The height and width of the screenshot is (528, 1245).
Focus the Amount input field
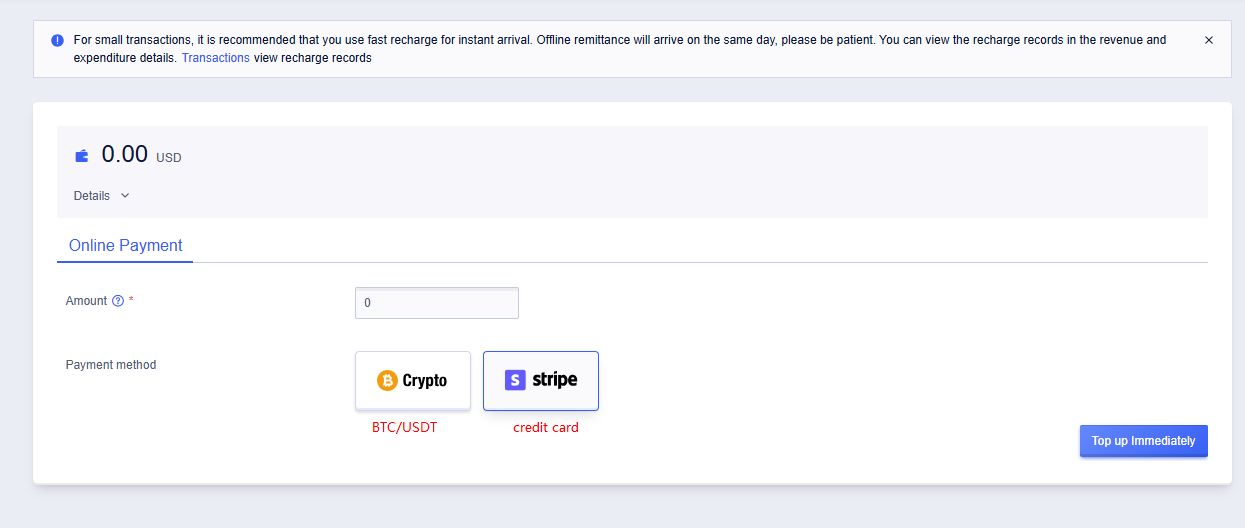click(437, 303)
